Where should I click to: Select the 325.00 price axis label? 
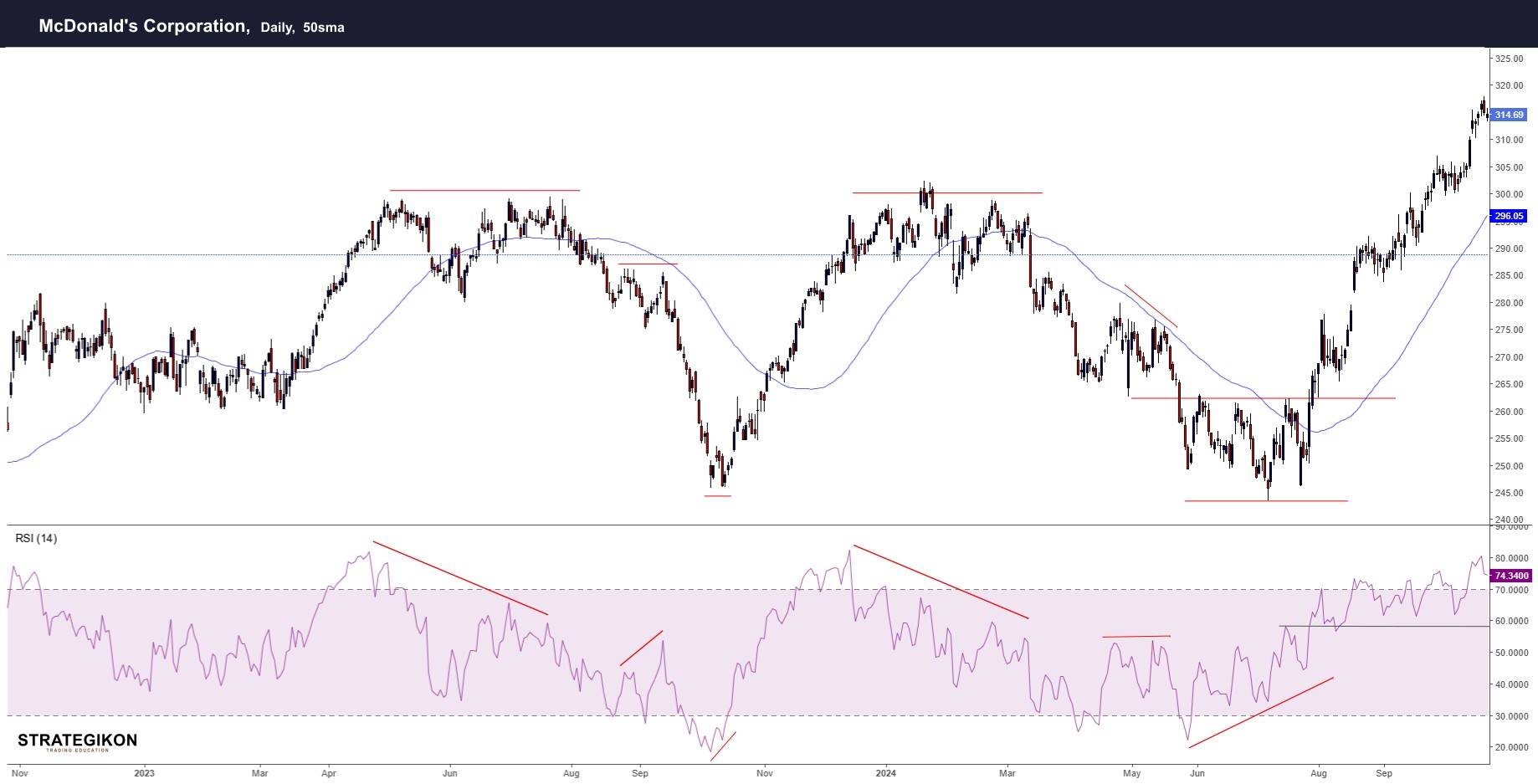tap(1510, 59)
